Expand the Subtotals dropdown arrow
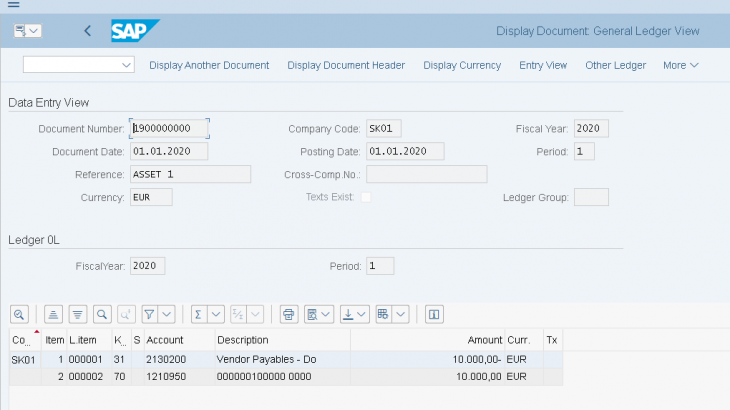This screenshot has width=730, height=410. [x=255, y=315]
